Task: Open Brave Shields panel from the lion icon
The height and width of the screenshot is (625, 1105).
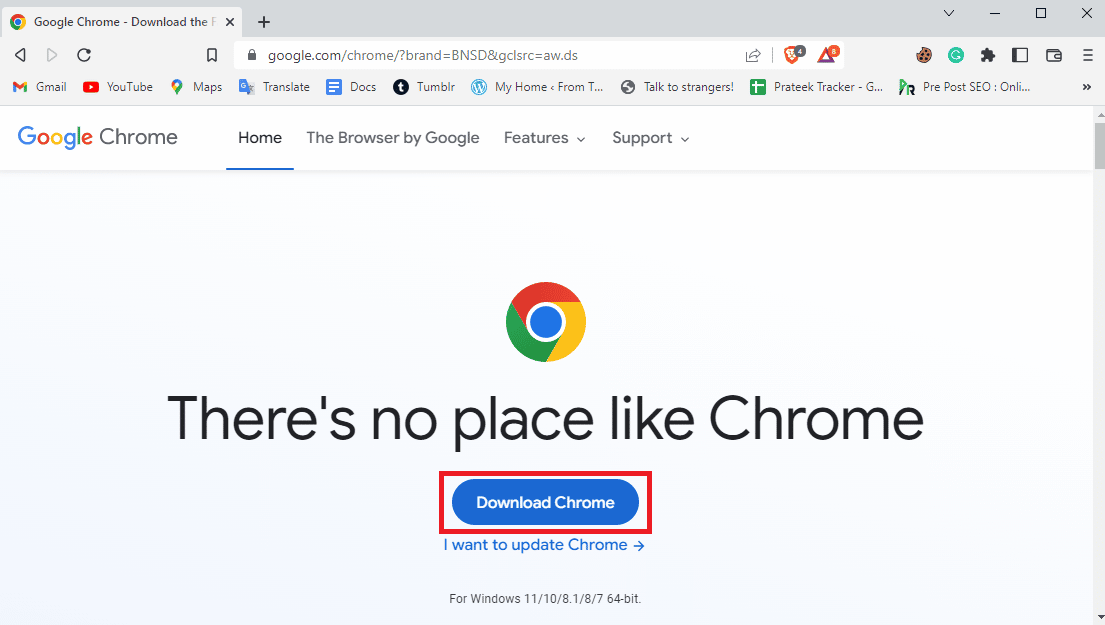Action: click(x=791, y=55)
